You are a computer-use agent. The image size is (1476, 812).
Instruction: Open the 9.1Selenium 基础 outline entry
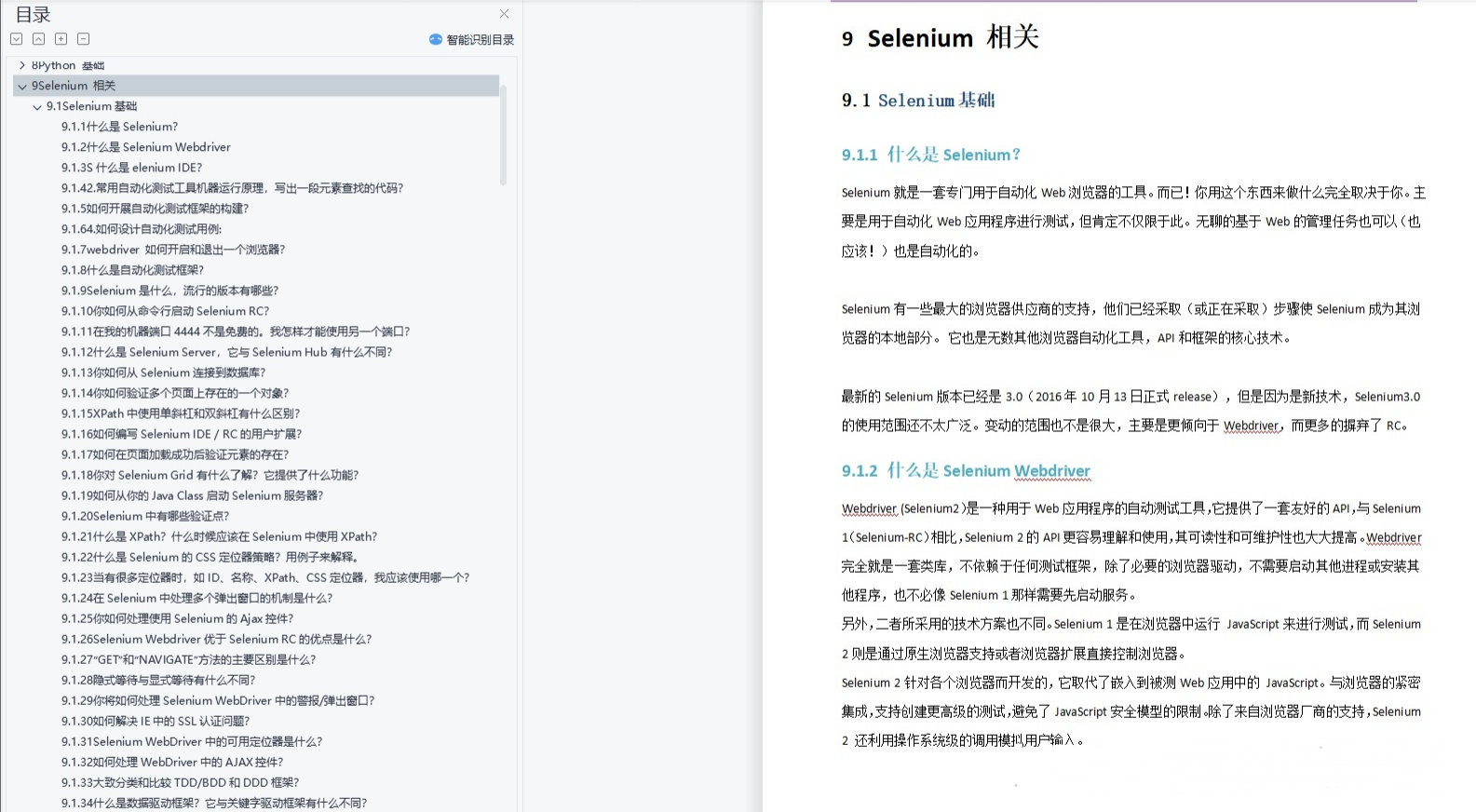pos(91,106)
